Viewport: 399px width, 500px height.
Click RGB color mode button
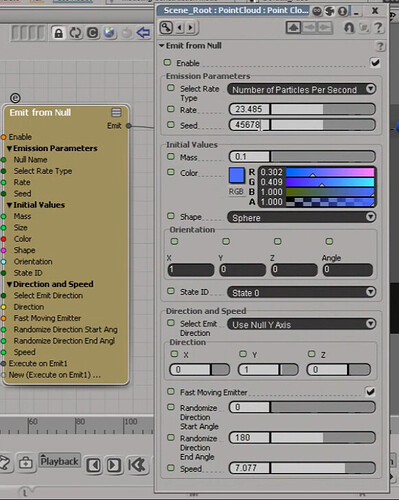click(236, 192)
